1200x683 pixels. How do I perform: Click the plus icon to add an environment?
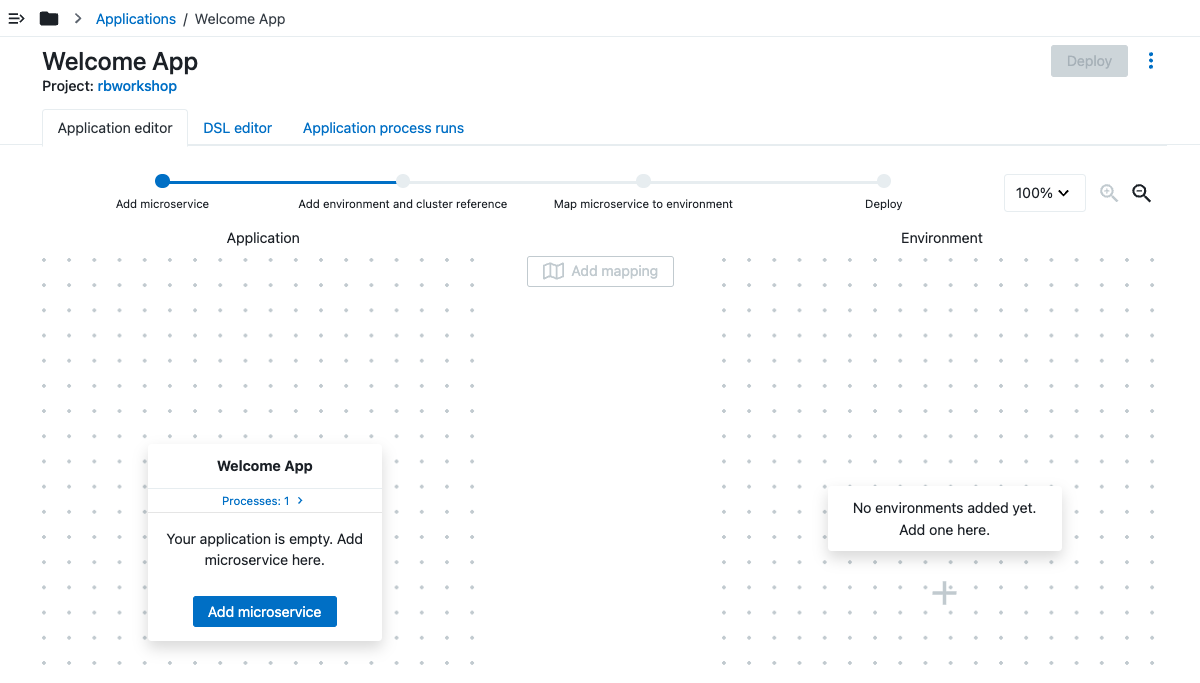coord(944,592)
